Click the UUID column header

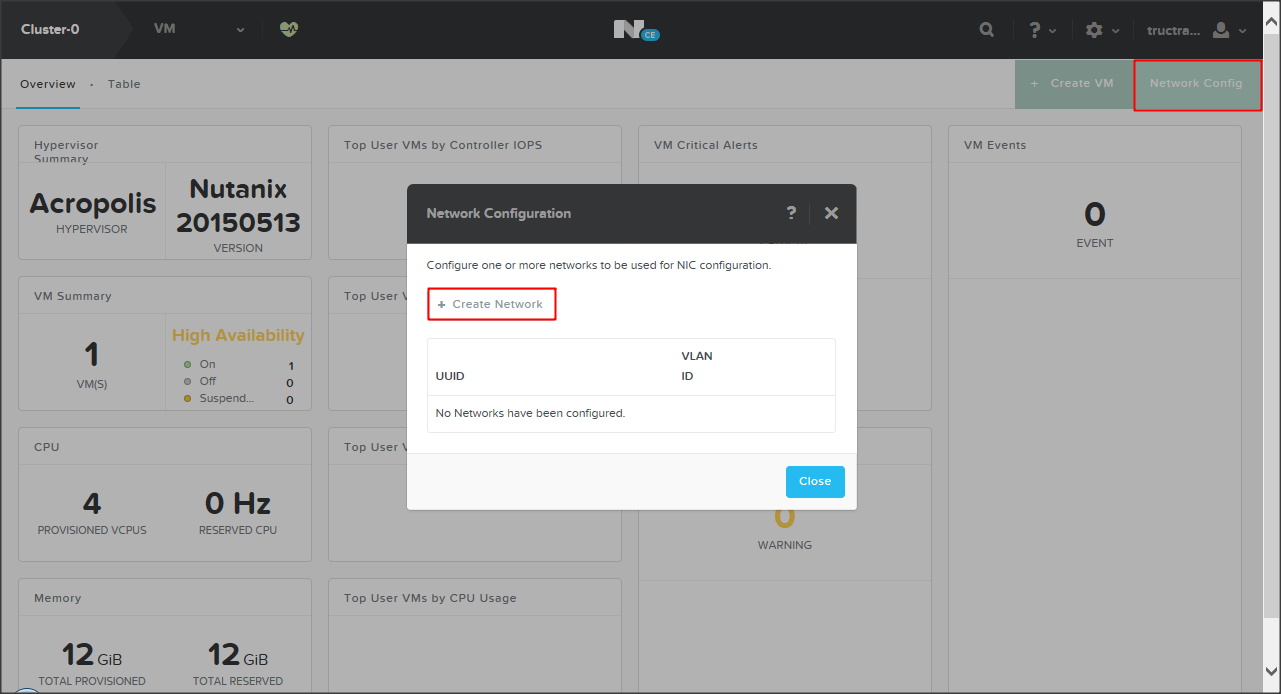pyautogui.click(x=451, y=376)
